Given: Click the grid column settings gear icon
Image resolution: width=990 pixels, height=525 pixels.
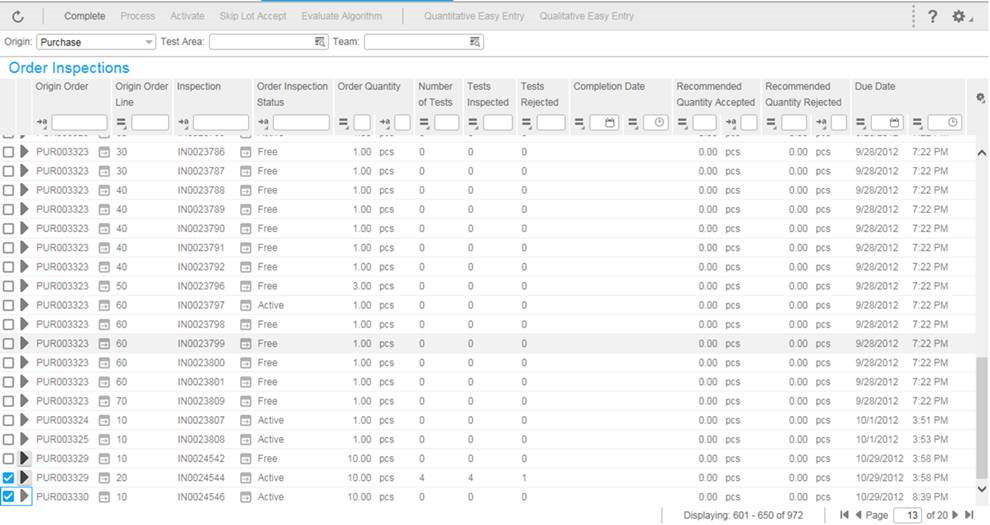Looking at the screenshot, I should pyautogui.click(x=980, y=97).
